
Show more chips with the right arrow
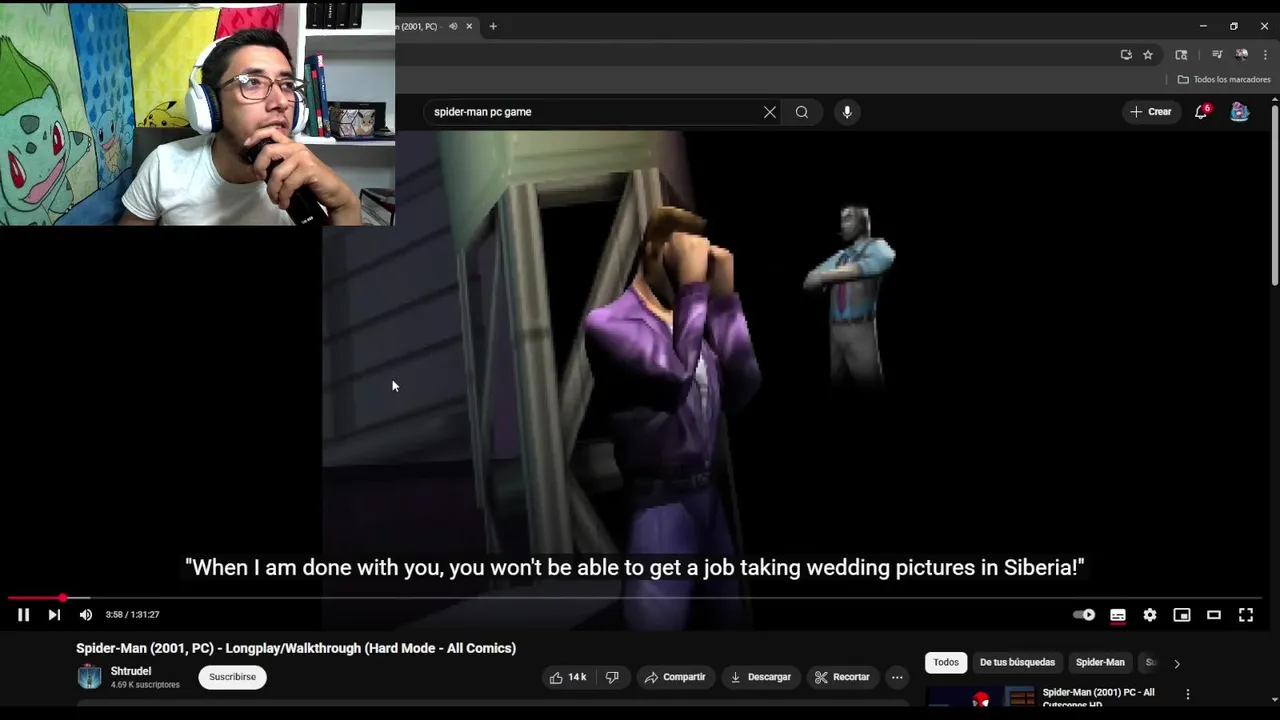coord(1176,663)
